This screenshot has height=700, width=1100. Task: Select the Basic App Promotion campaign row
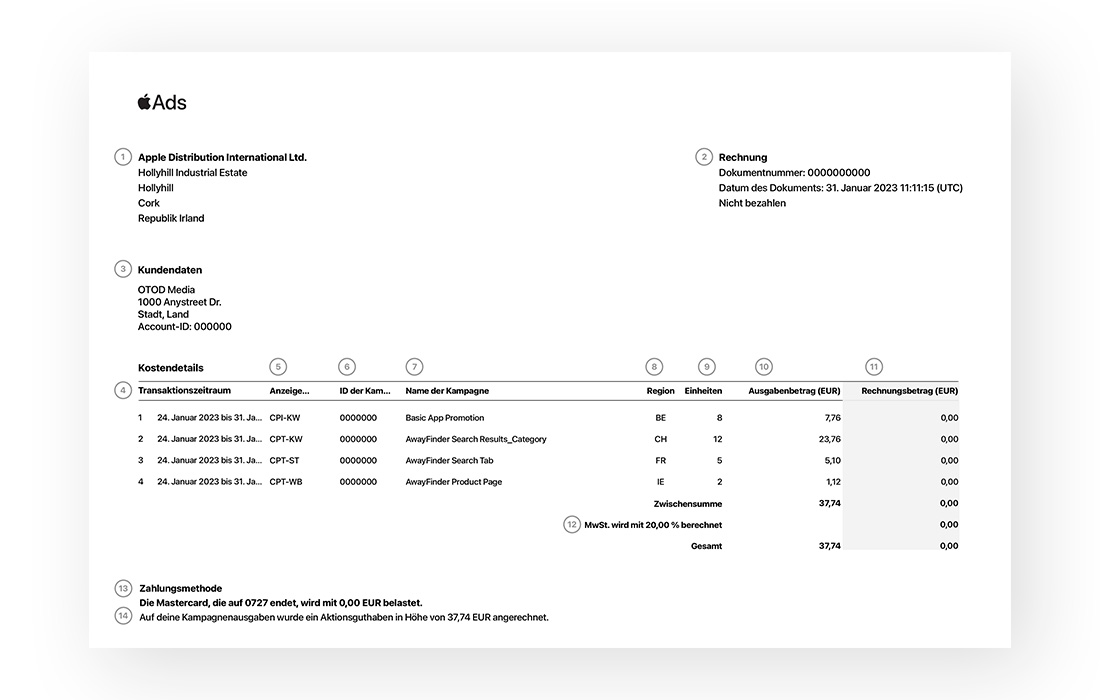point(444,418)
